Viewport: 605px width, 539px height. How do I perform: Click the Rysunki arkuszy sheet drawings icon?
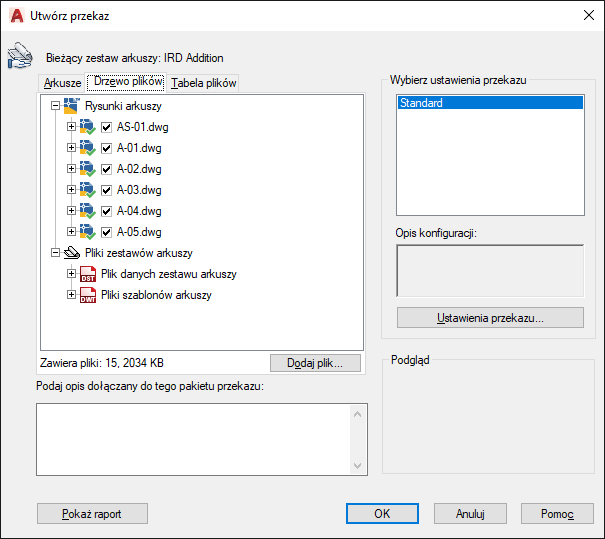pos(71,106)
